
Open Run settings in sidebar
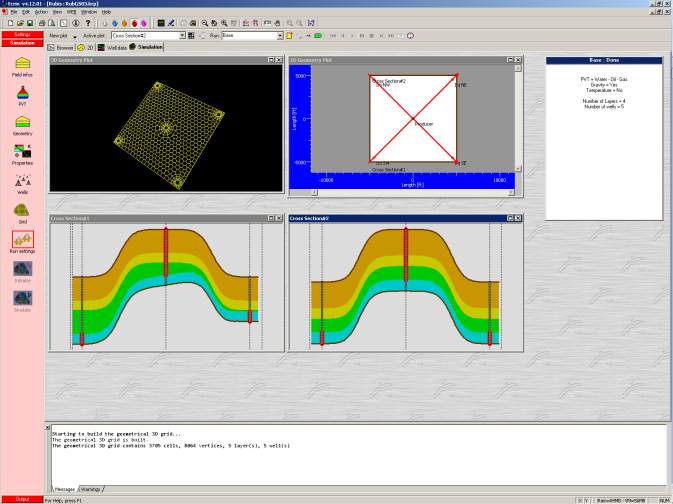pyautogui.click(x=22, y=241)
